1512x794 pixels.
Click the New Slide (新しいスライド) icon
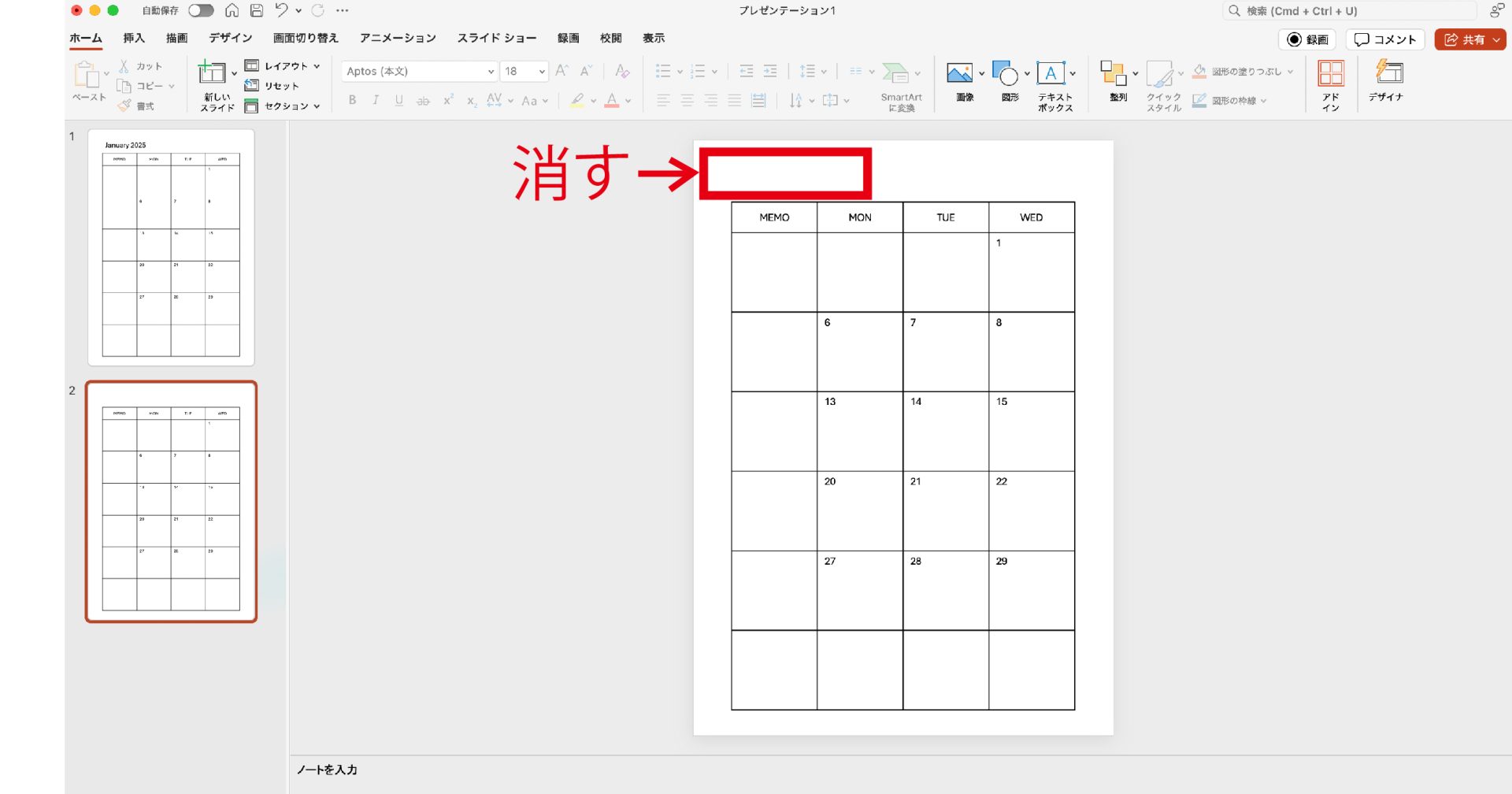point(211,73)
